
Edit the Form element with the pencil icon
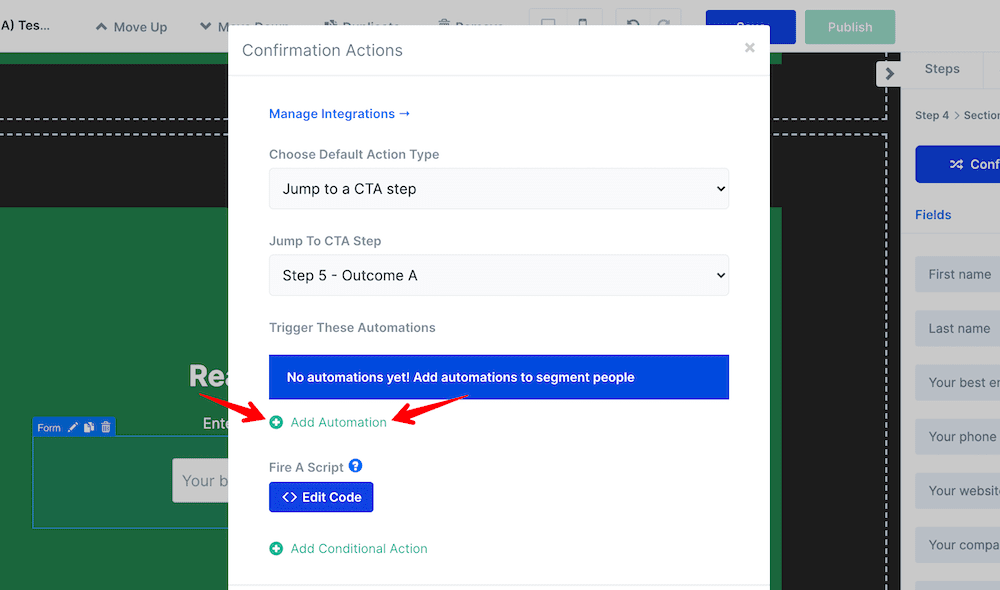coord(73,427)
